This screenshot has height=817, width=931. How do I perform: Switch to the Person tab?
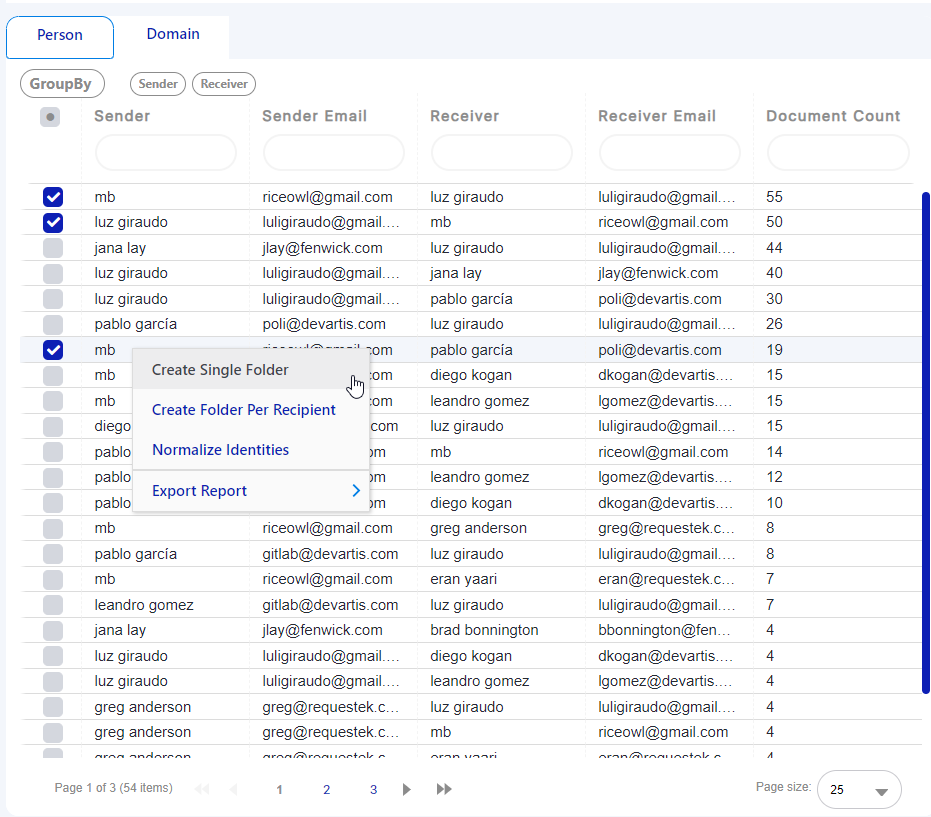tap(60, 35)
